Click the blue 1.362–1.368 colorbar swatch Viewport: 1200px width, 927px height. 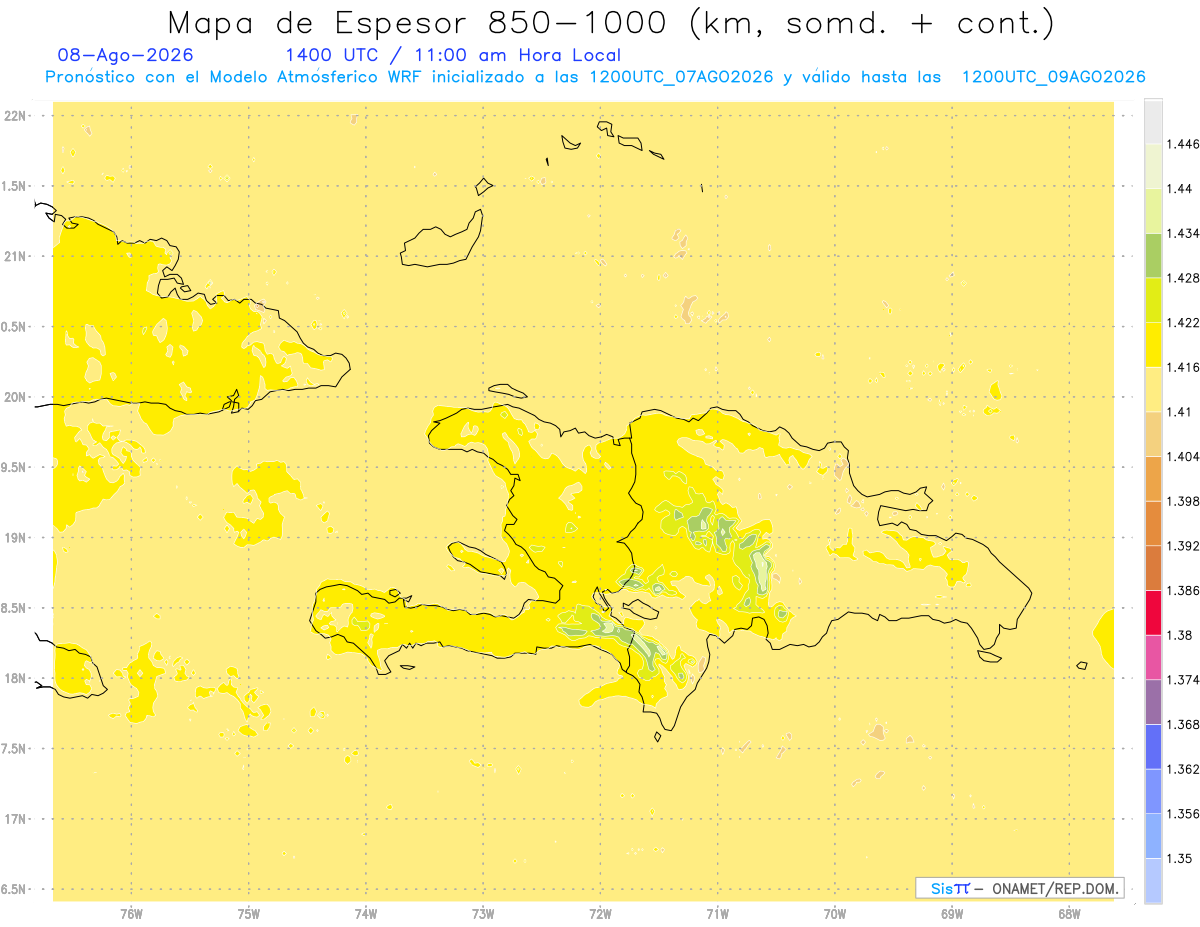pos(1153,746)
